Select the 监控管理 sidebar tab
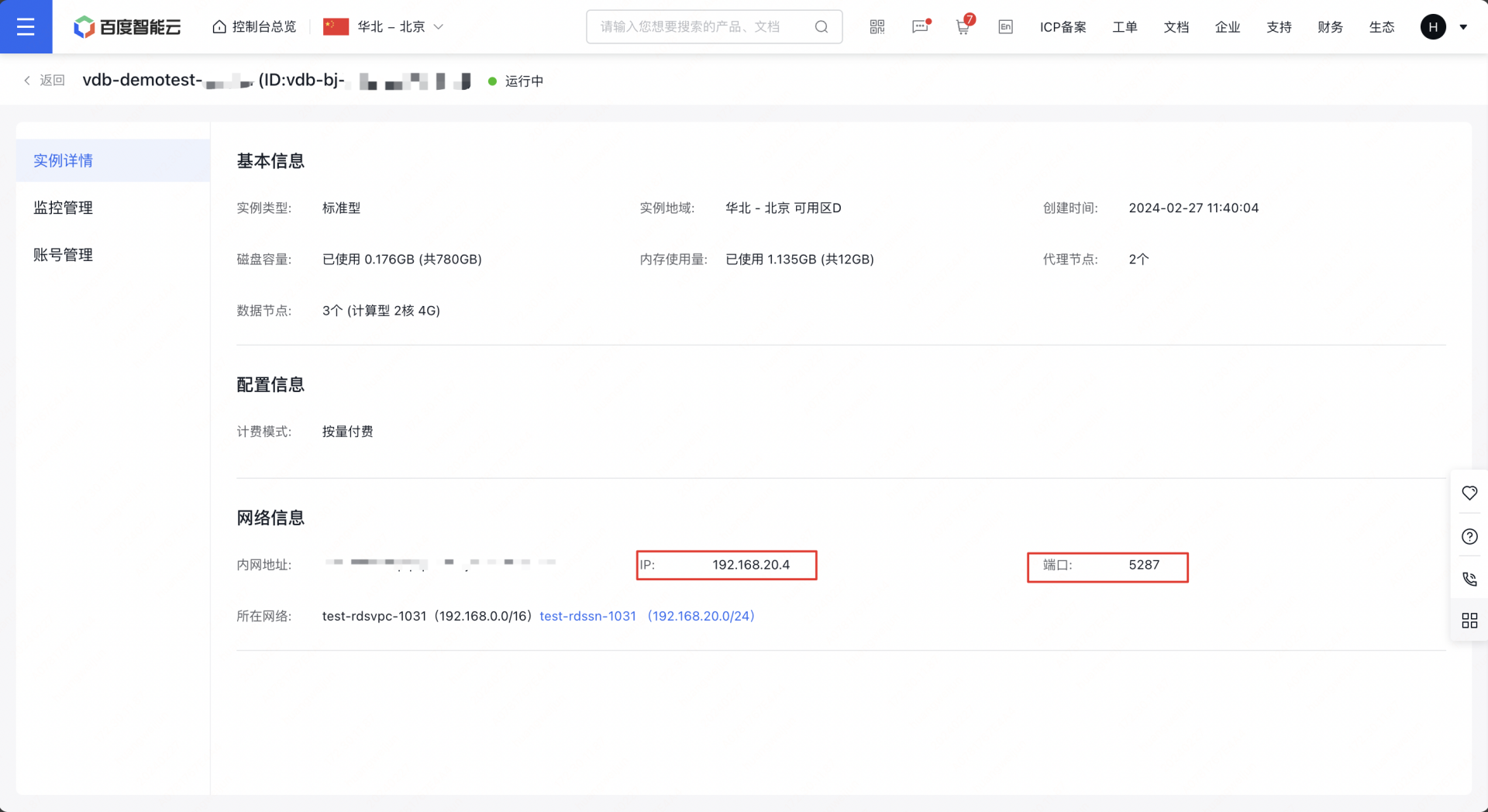Viewport: 1488px width, 812px height. 113,208
